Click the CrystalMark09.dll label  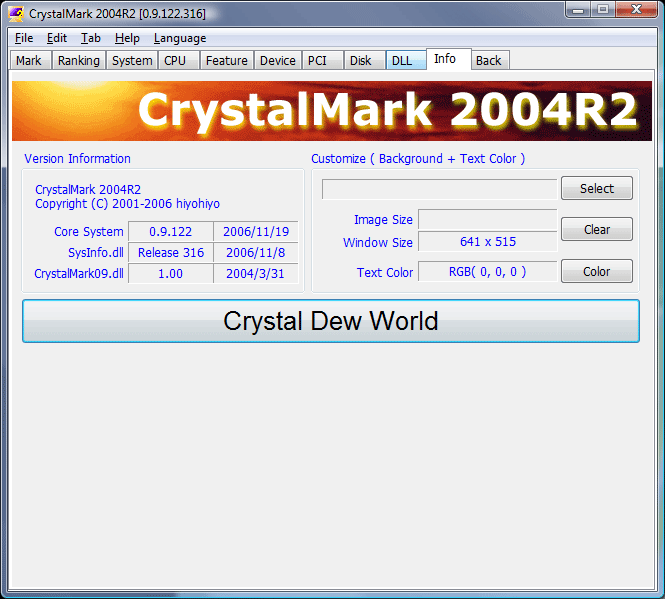(x=79, y=274)
